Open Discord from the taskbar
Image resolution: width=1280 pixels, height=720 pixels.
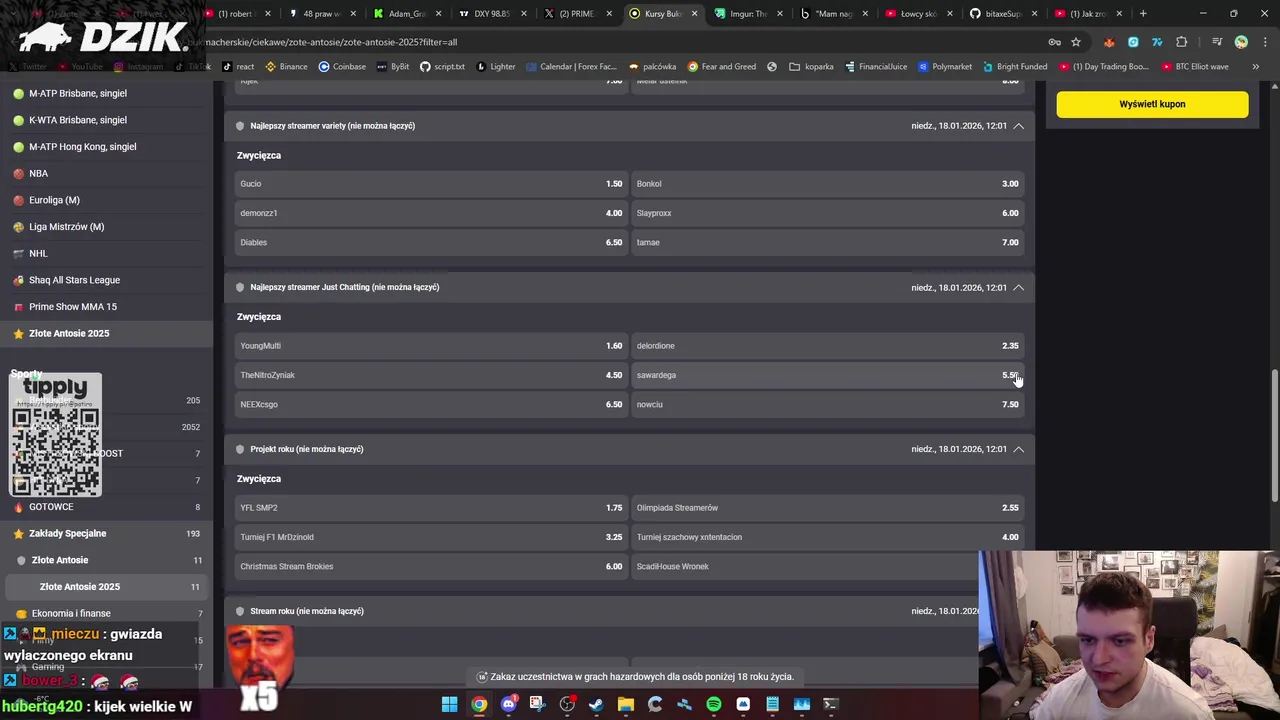(x=508, y=704)
